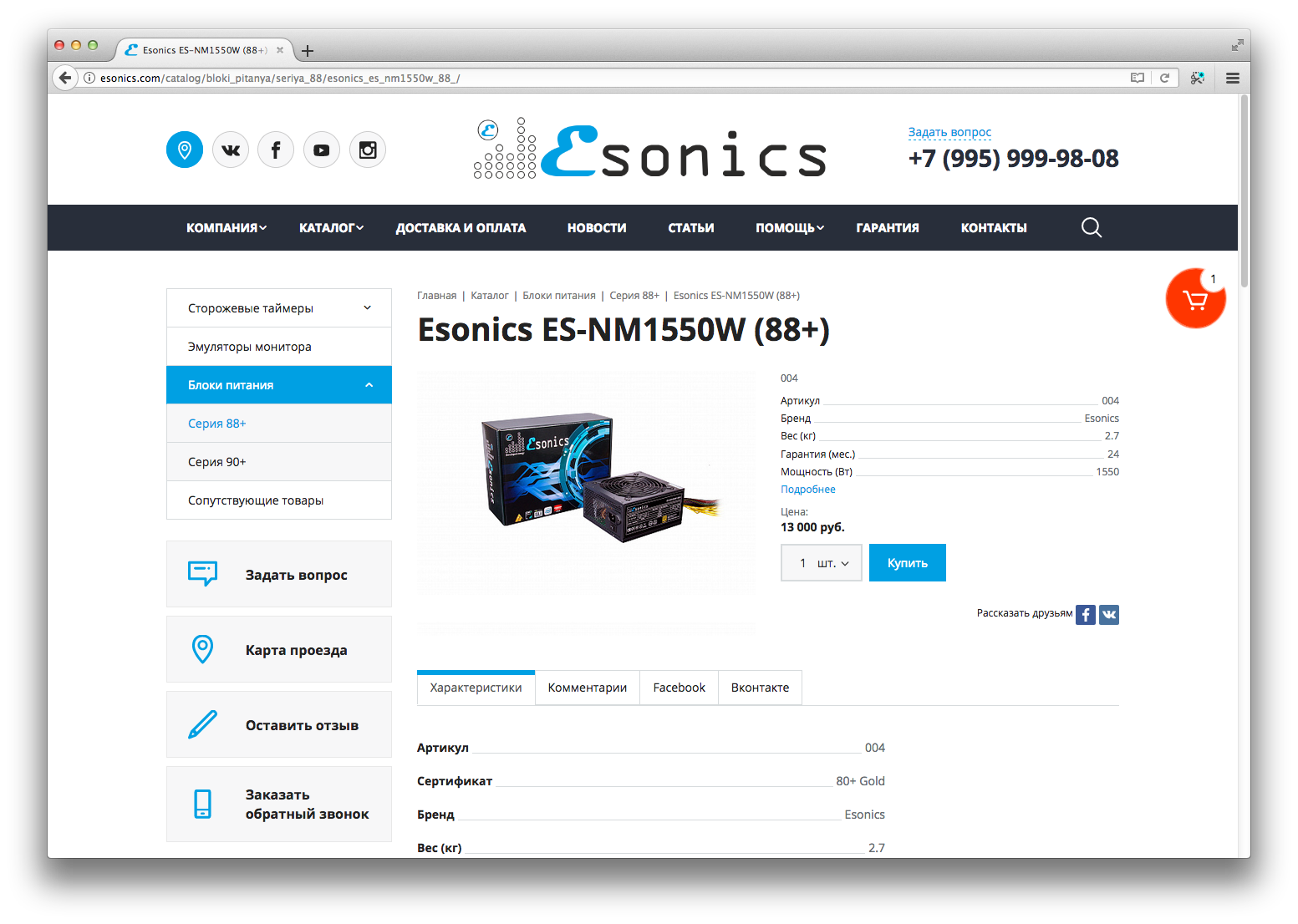The height and width of the screenshot is (924, 1298).
Task: Click chat bubble icon for Задать вопрос
Action: [203, 574]
